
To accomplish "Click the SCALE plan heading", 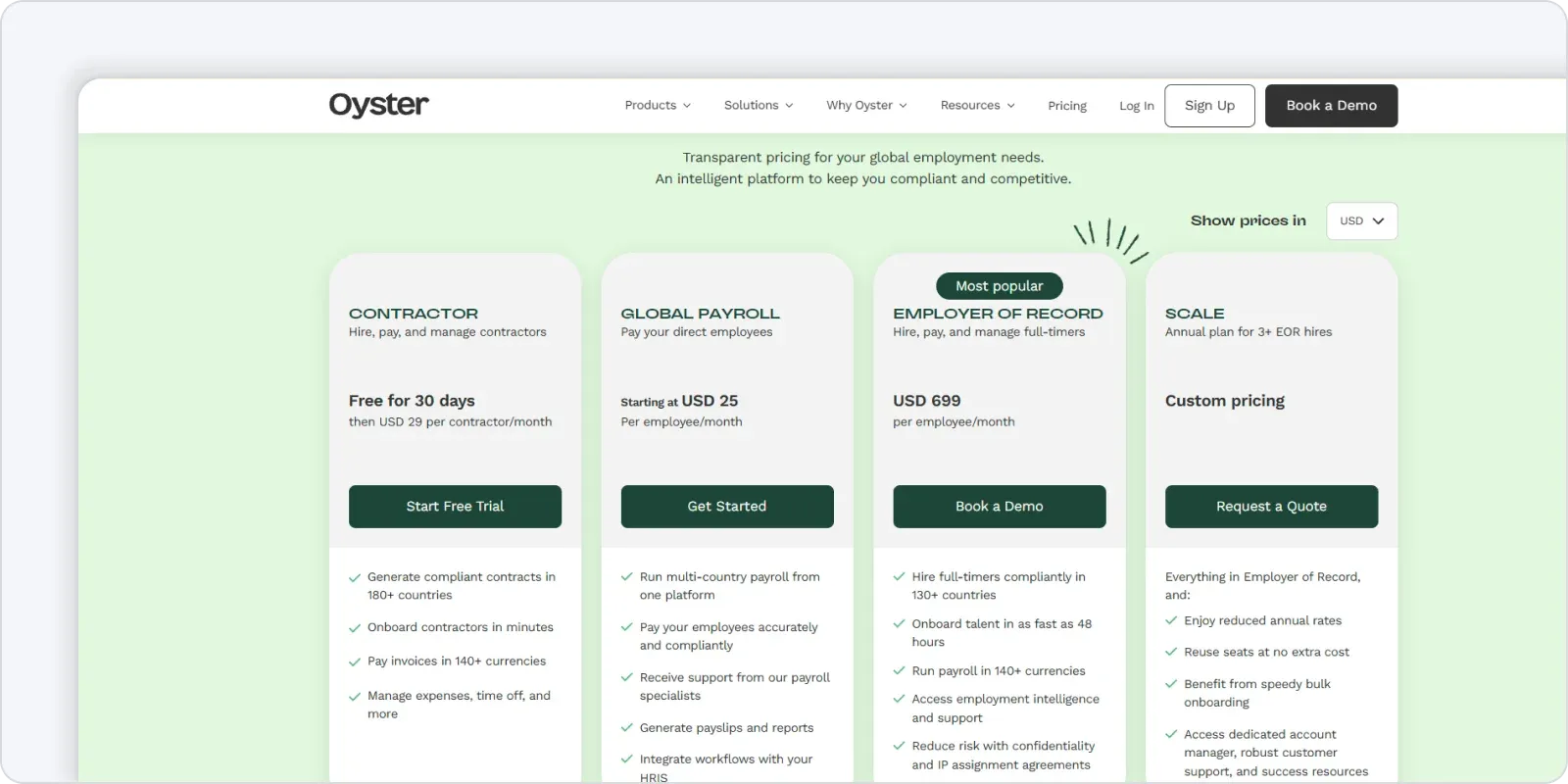I will tap(1195, 314).
